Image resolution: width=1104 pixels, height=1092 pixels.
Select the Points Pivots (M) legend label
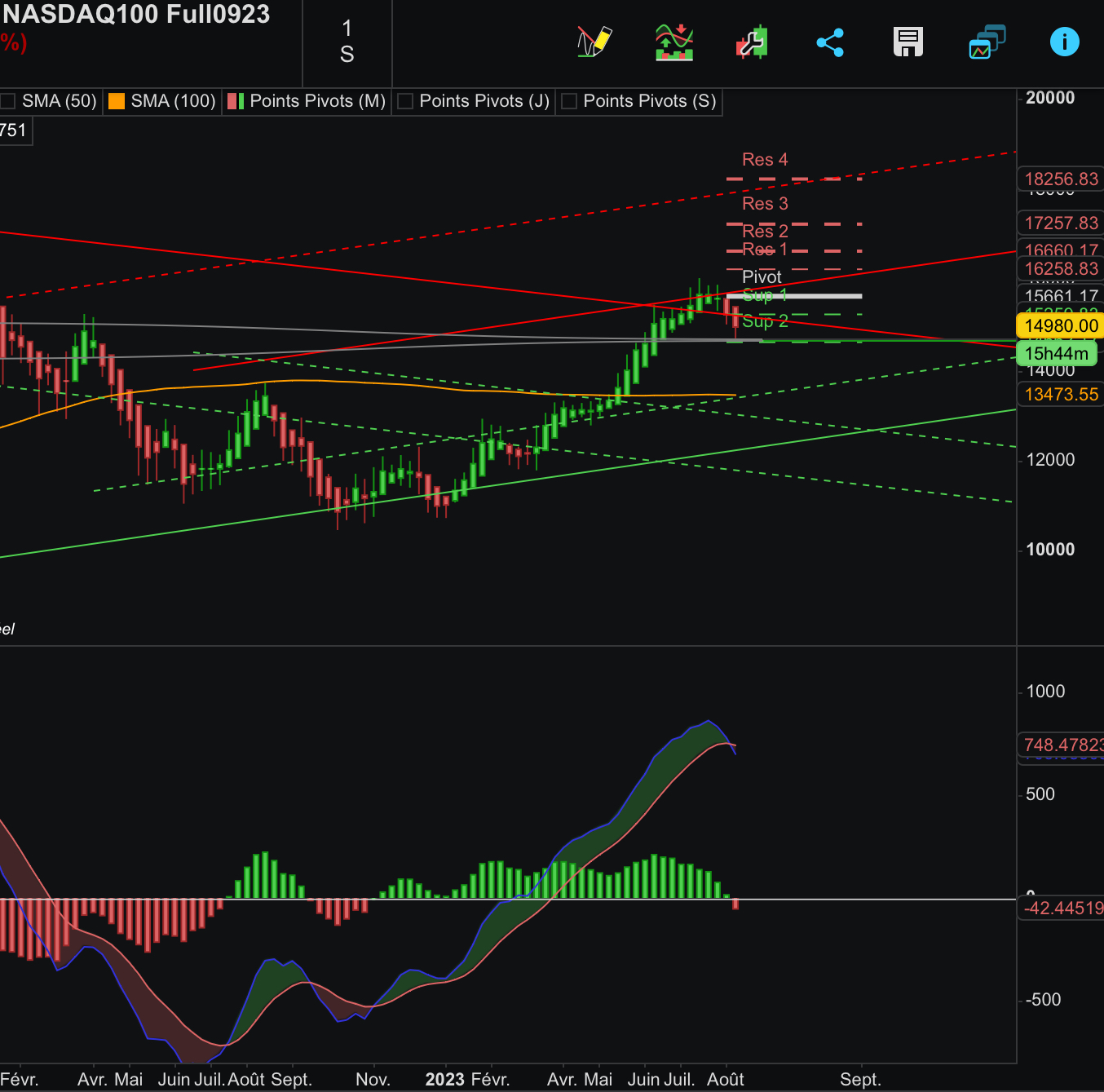coord(318,101)
